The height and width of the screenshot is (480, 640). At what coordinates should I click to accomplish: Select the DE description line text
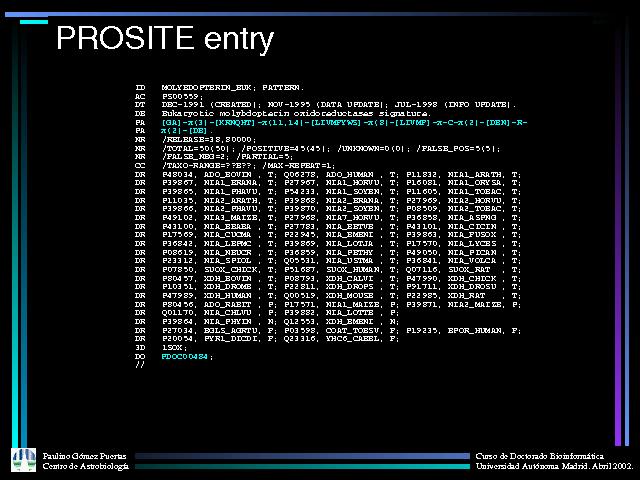274,113
